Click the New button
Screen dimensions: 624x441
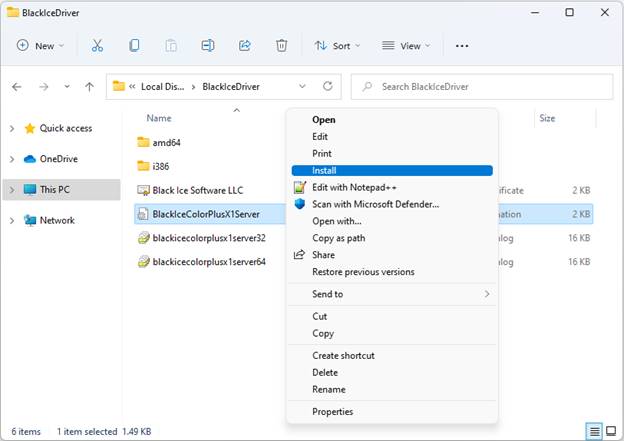point(40,46)
